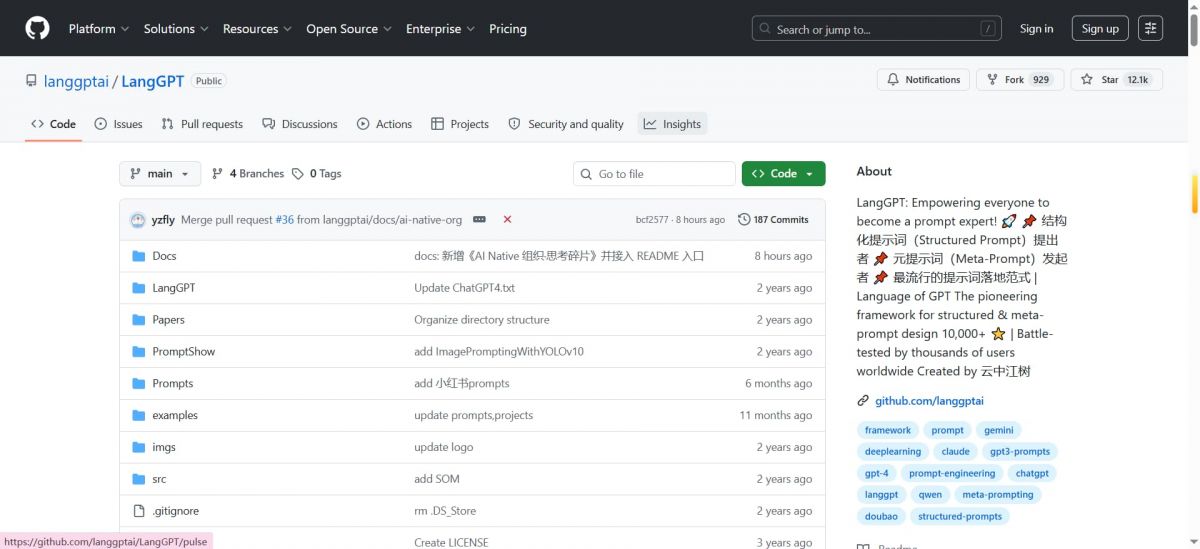The width and height of the screenshot is (1200, 549).
Task: Select the meta-prompting topic tag
Action: click(x=997, y=495)
